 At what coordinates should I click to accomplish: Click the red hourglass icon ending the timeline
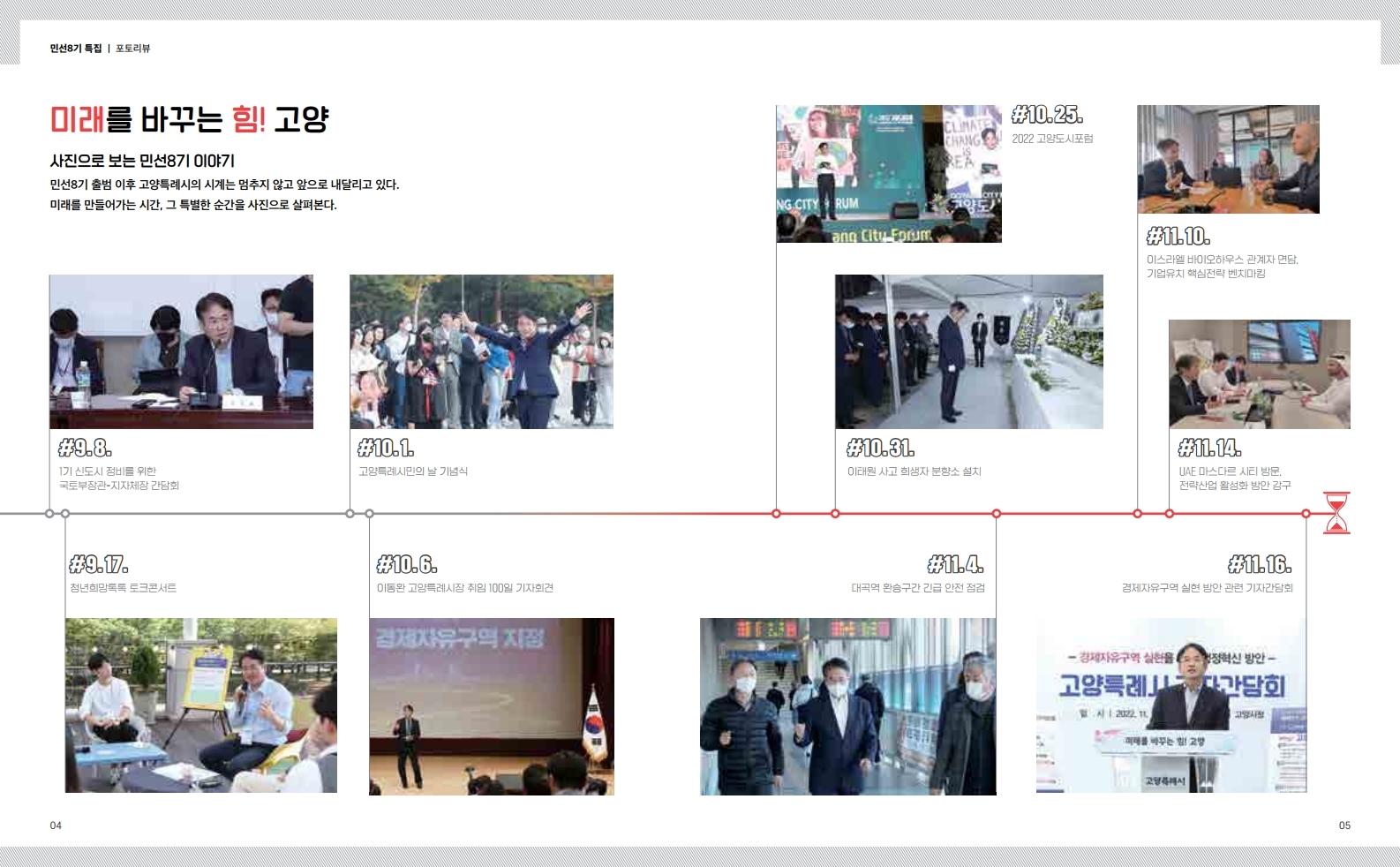[1336, 513]
